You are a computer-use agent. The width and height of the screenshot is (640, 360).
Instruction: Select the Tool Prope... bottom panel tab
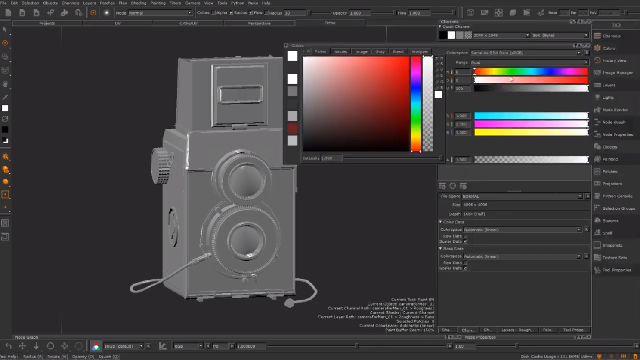tap(574, 330)
